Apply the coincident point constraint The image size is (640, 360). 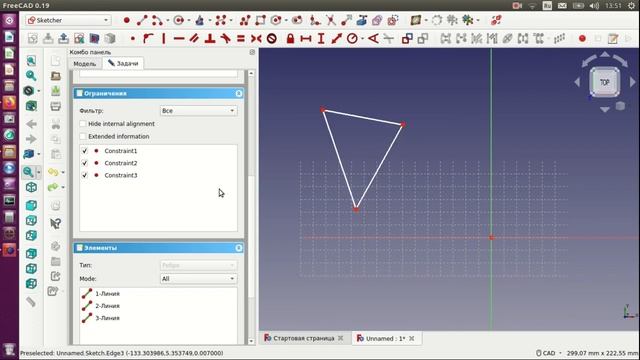click(x=133, y=39)
